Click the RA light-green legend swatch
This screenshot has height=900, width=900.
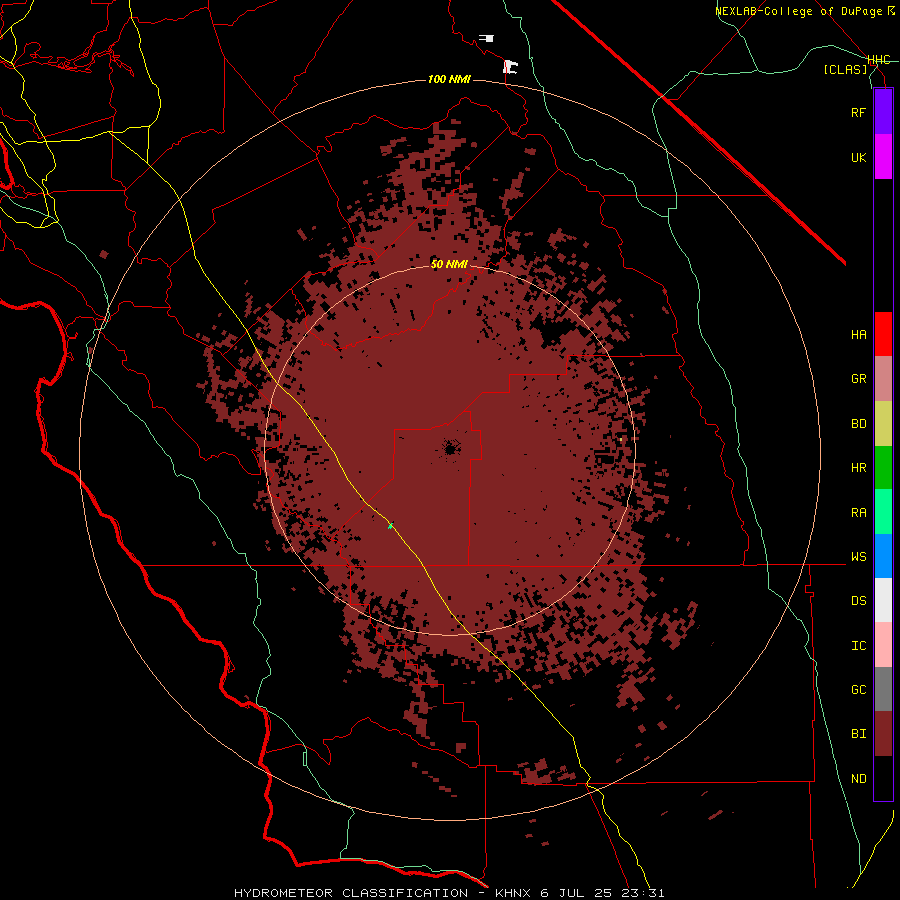pyautogui.click(x=883, y=512)
